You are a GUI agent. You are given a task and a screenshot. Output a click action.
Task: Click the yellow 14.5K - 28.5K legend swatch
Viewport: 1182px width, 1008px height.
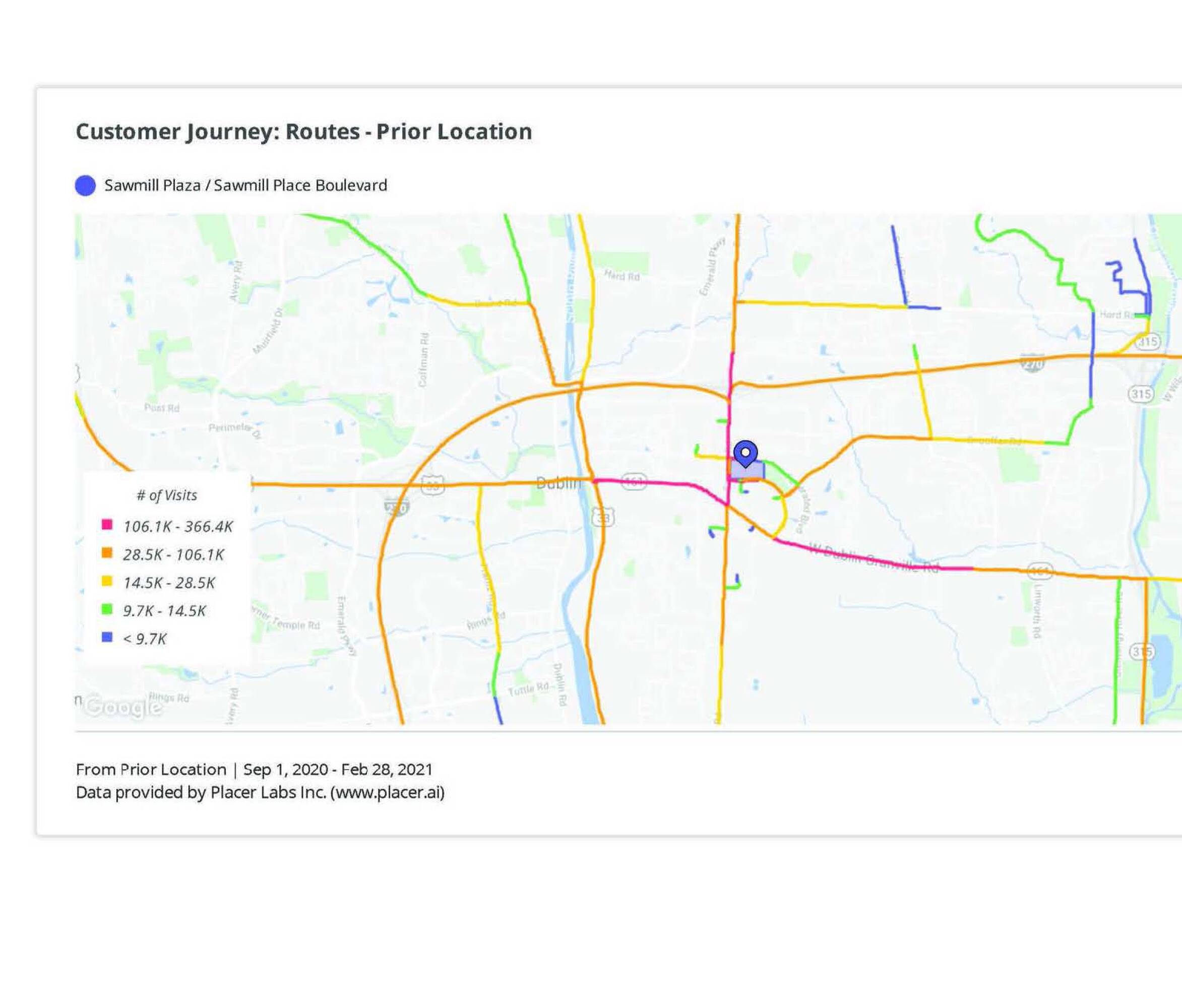pyautogui.click(x=107, y=581)
